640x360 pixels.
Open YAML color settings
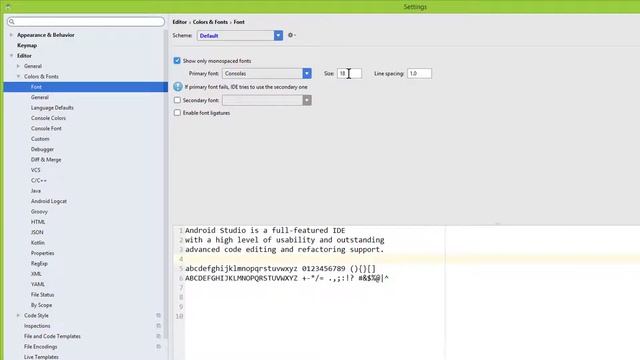[38, 284]
